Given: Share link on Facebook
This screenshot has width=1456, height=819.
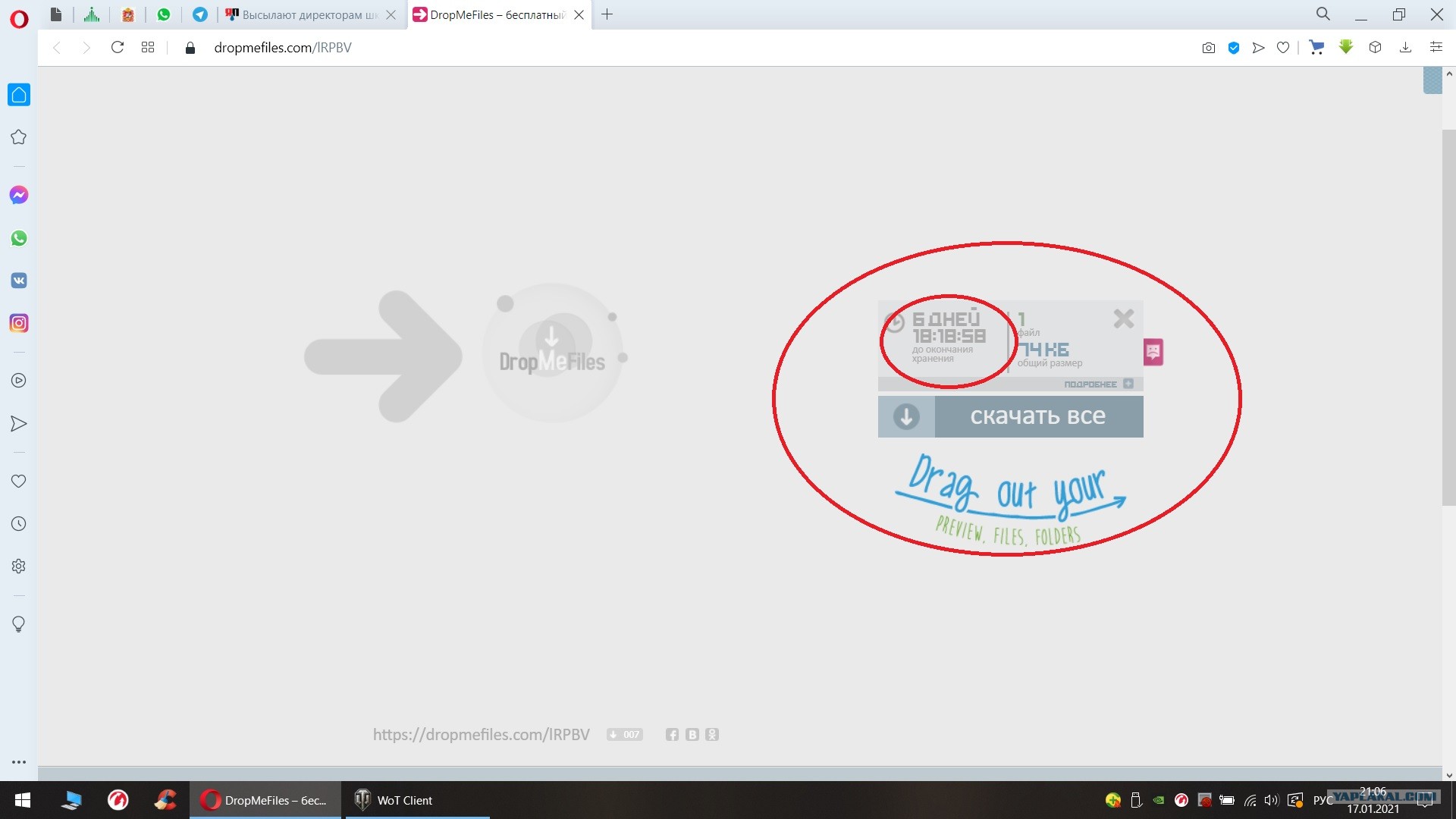Looking at the screenshot, I should (x=672, y=735).
